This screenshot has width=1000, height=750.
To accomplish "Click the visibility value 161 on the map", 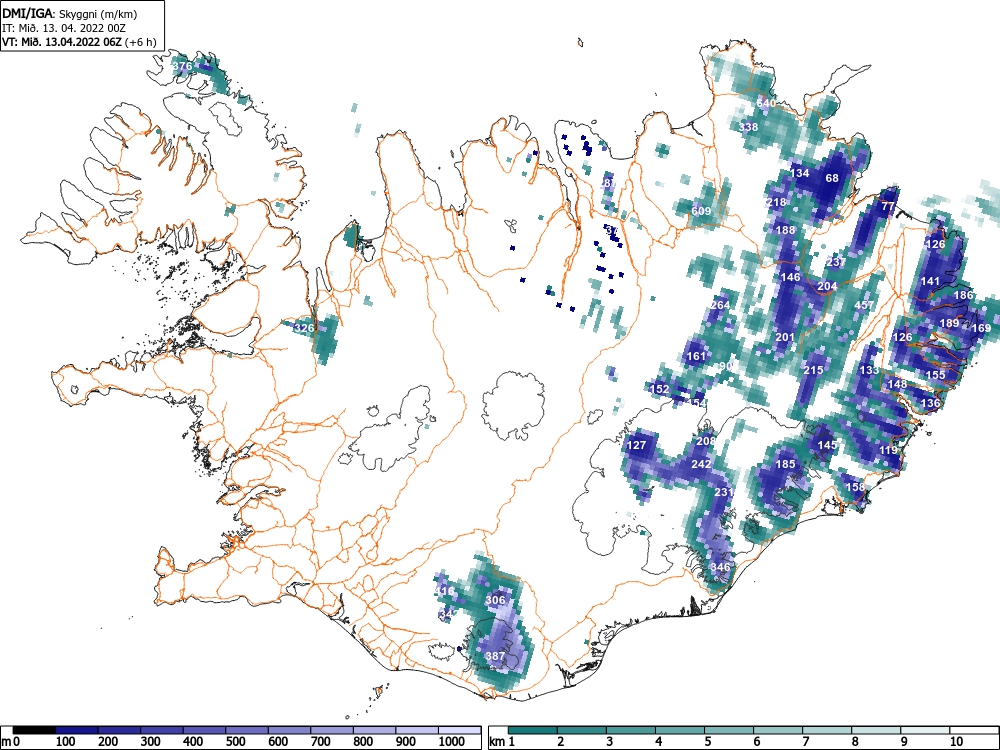I will 696,356.
